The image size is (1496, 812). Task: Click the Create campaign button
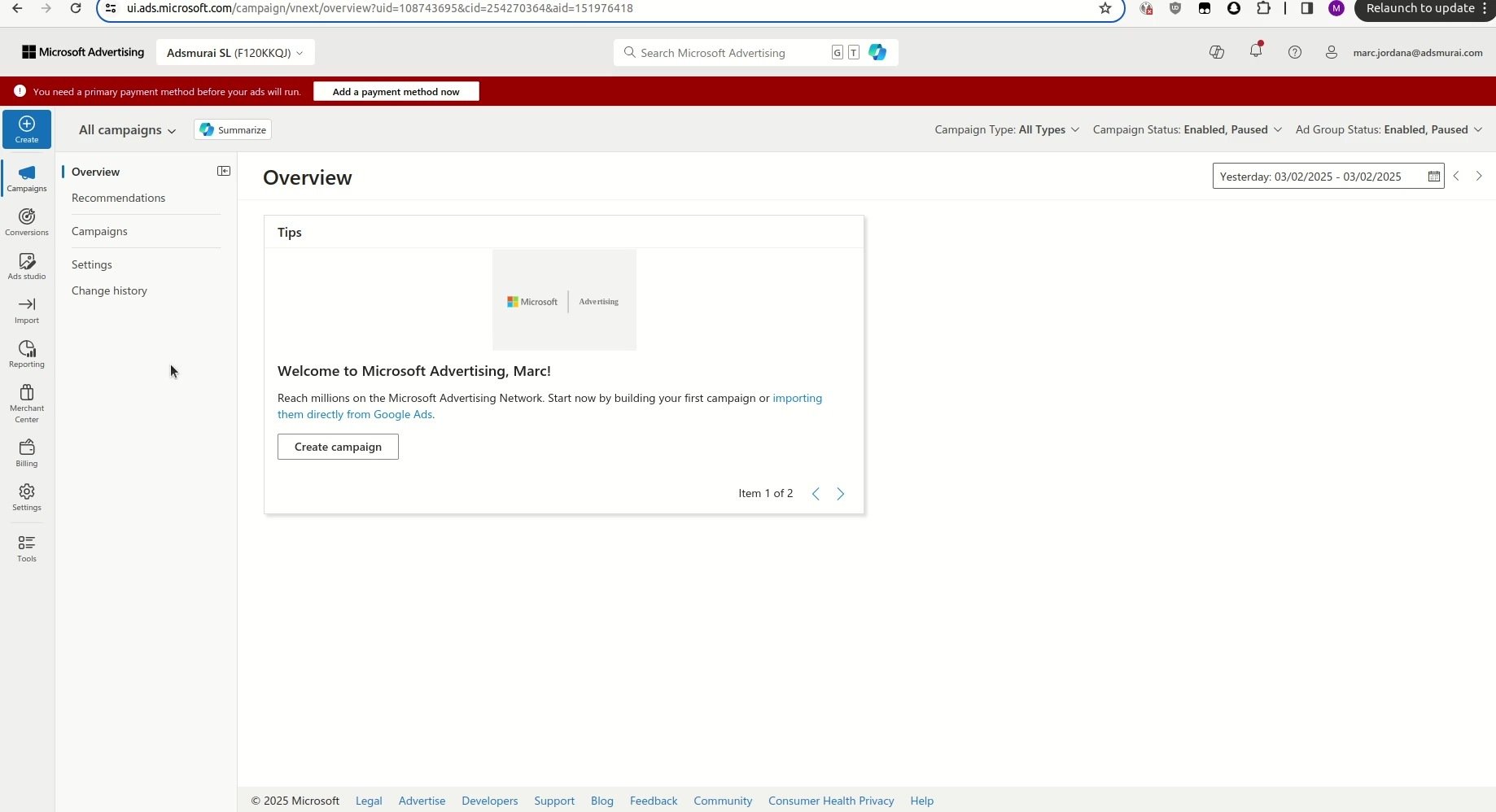click(x=338, y=447)
